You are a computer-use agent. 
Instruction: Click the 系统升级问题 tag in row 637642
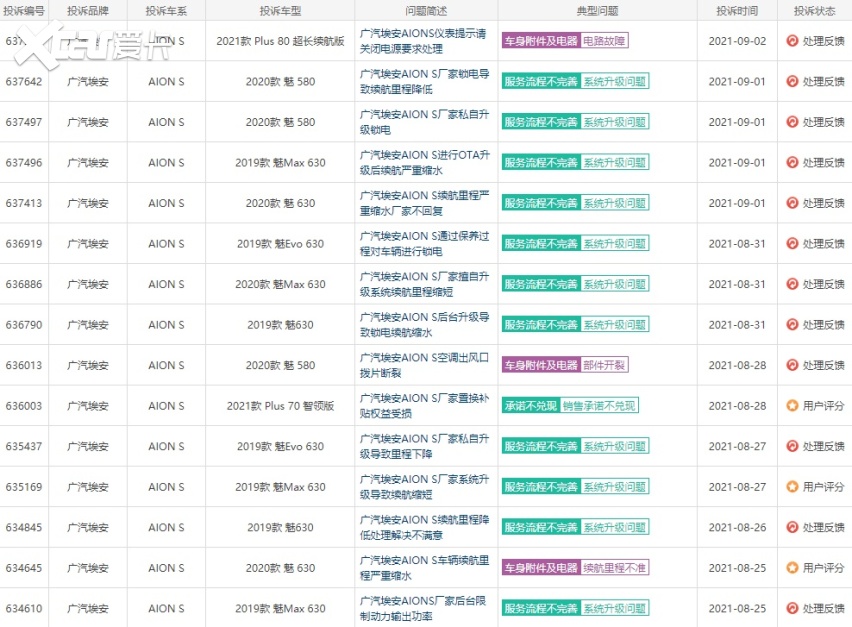[615, 81]
